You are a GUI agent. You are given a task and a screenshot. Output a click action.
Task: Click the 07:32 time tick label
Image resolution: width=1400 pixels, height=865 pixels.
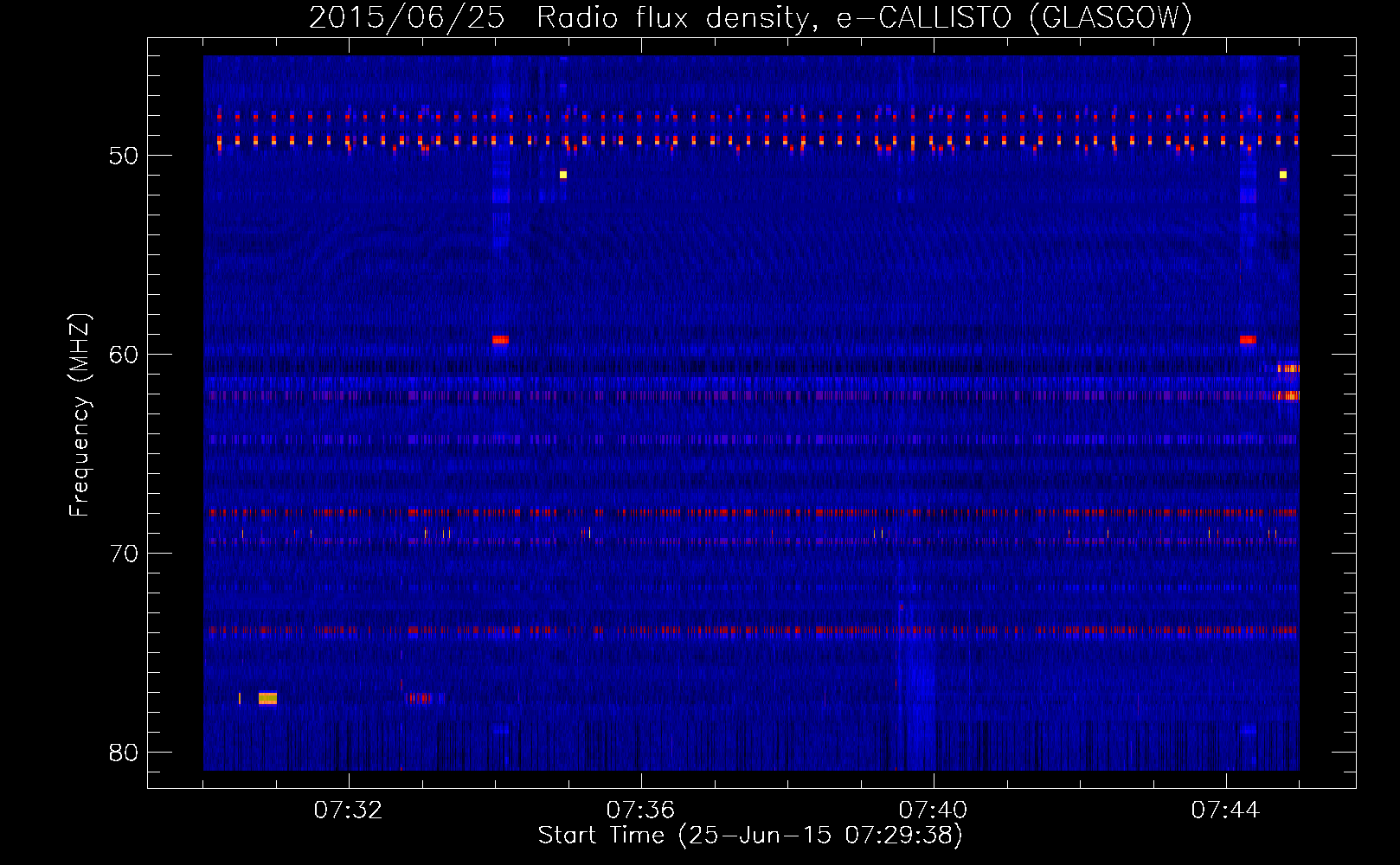(348, 811)
